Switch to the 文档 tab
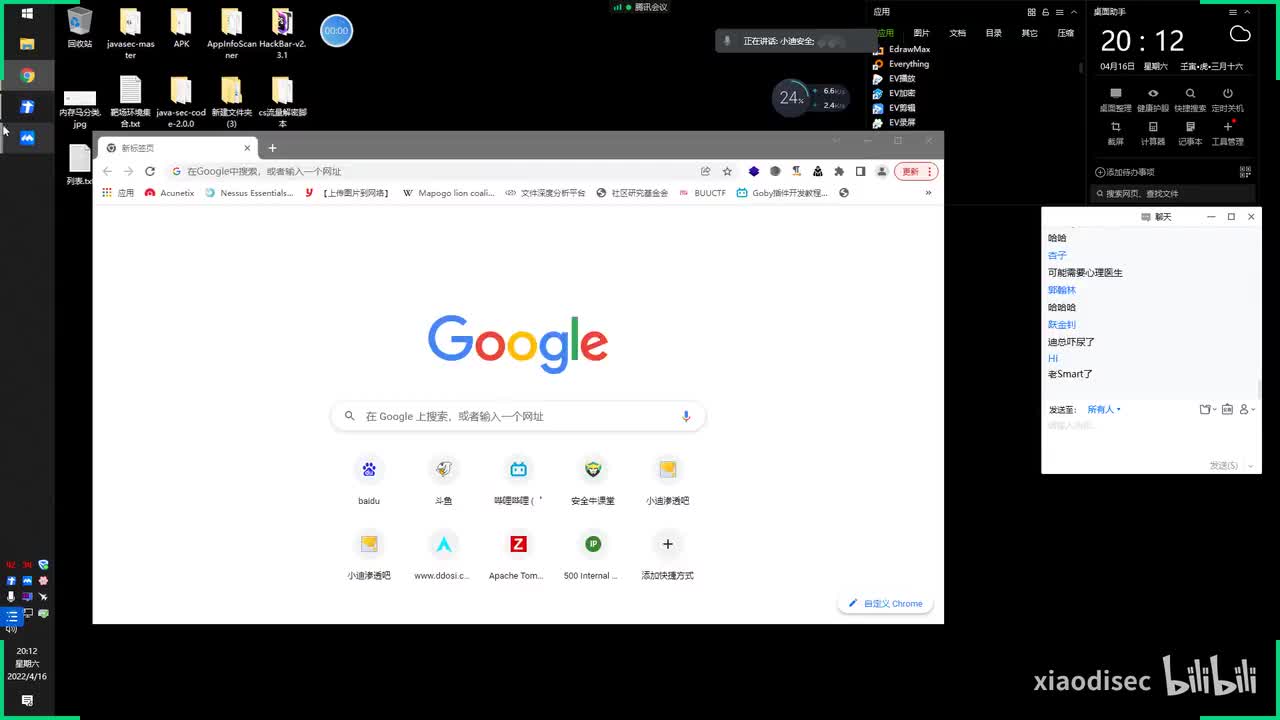Image resolution: width=1280 pixels, height=720 pixels. [957, 33]
